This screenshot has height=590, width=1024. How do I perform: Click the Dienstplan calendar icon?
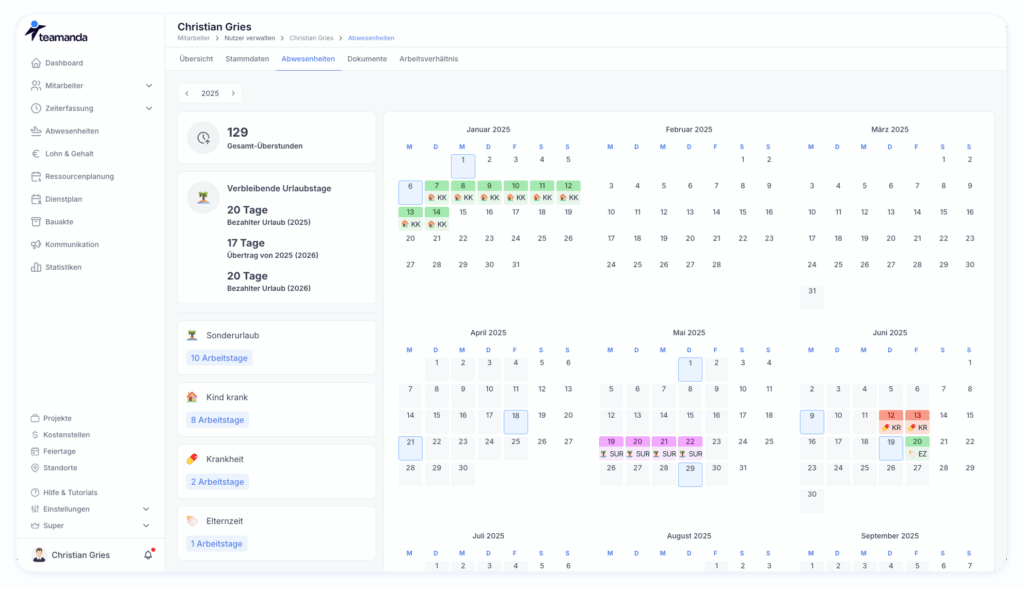pyautogui.click(x=36, y=199)
